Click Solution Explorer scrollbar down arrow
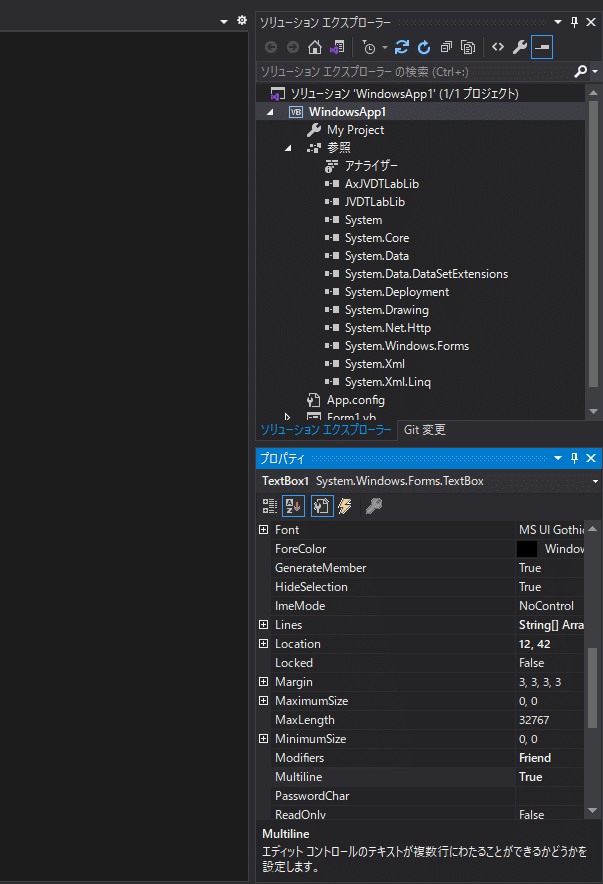Screen dimensions: 603x884 point(593,412)
